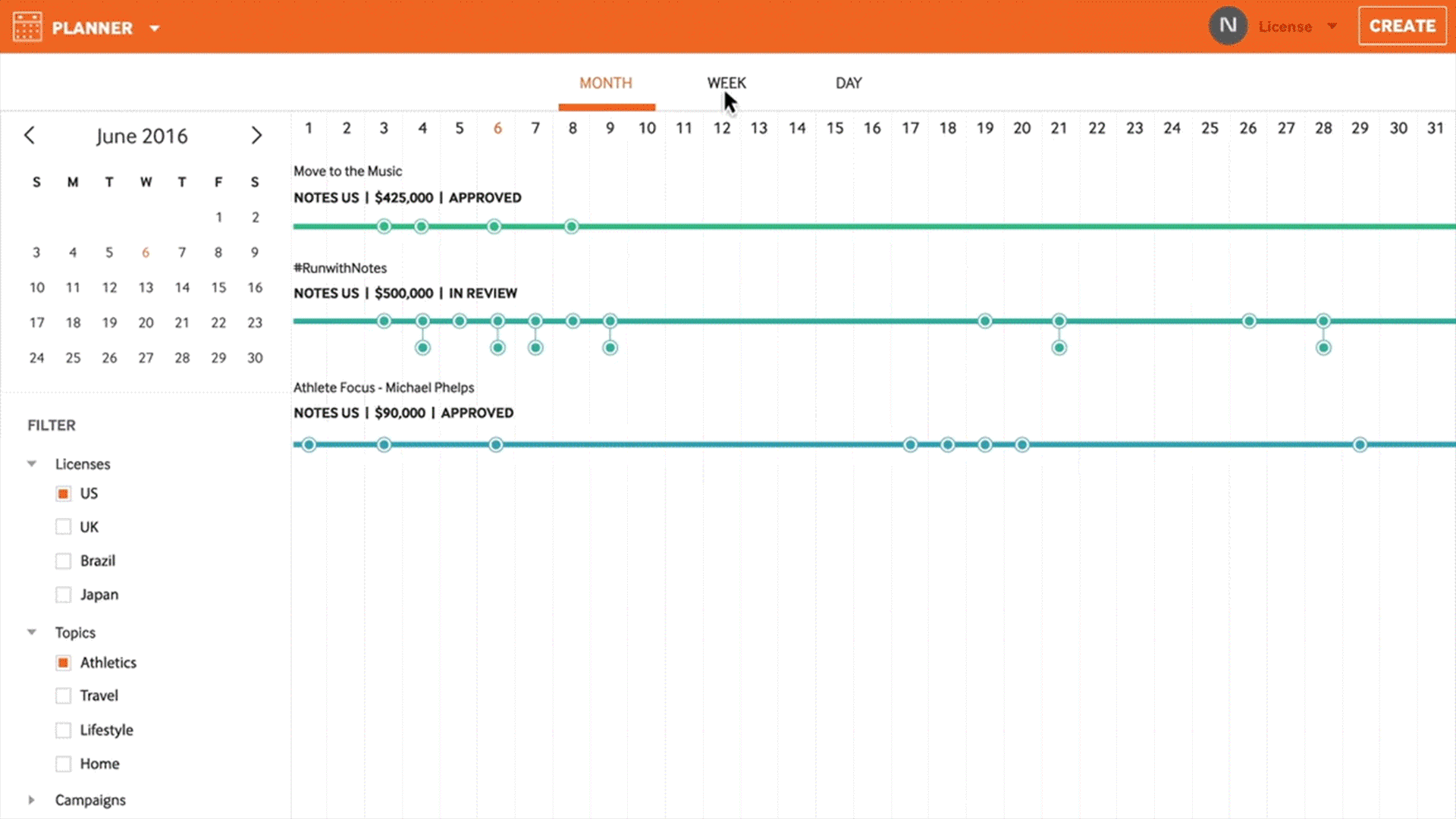Uncheck the US license filter
This screenshot has height=819, width=1456.
click(64, 494)
